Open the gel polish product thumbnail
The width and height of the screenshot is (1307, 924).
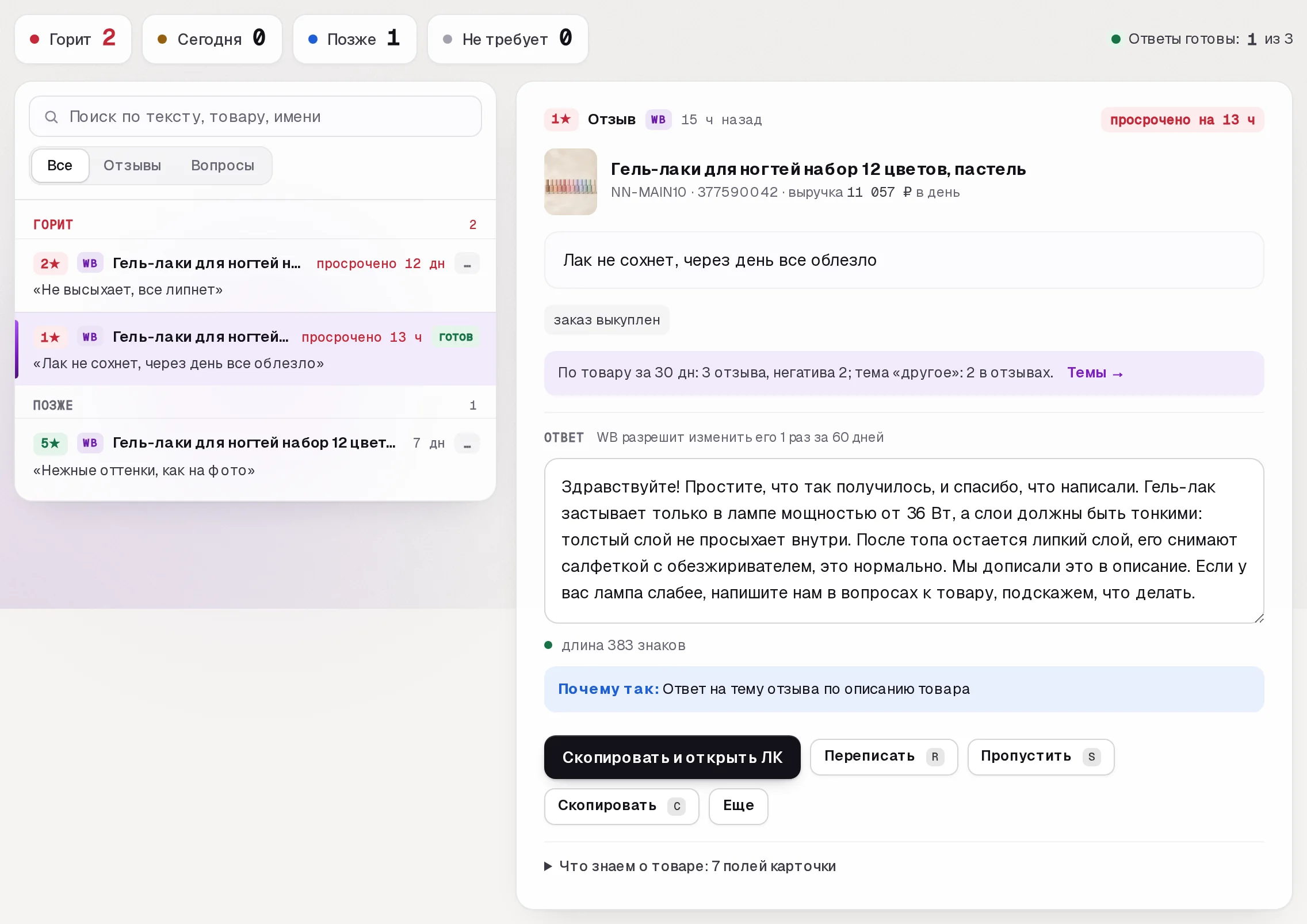click(571, 182)
